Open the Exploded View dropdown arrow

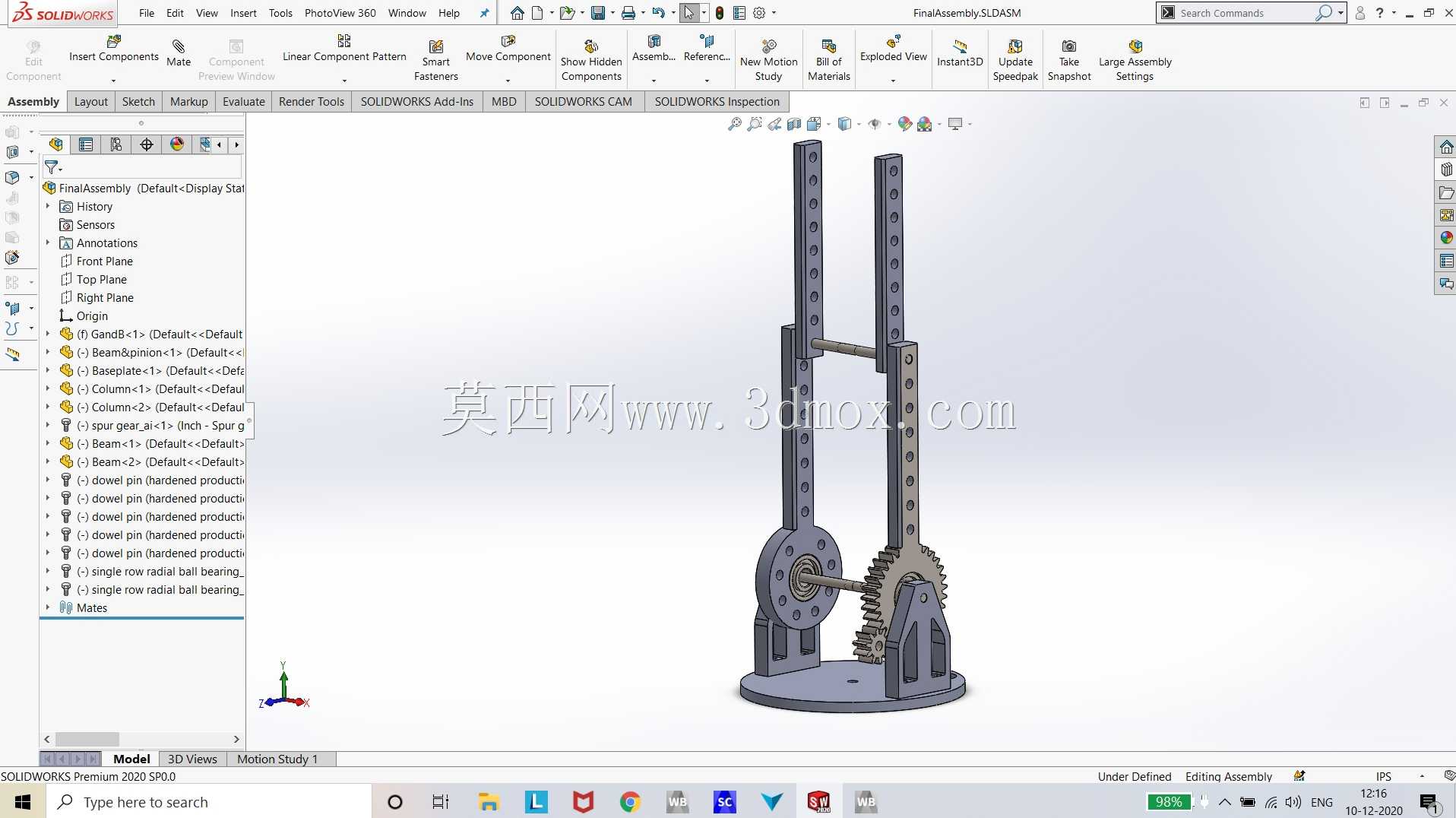[894, 81]
